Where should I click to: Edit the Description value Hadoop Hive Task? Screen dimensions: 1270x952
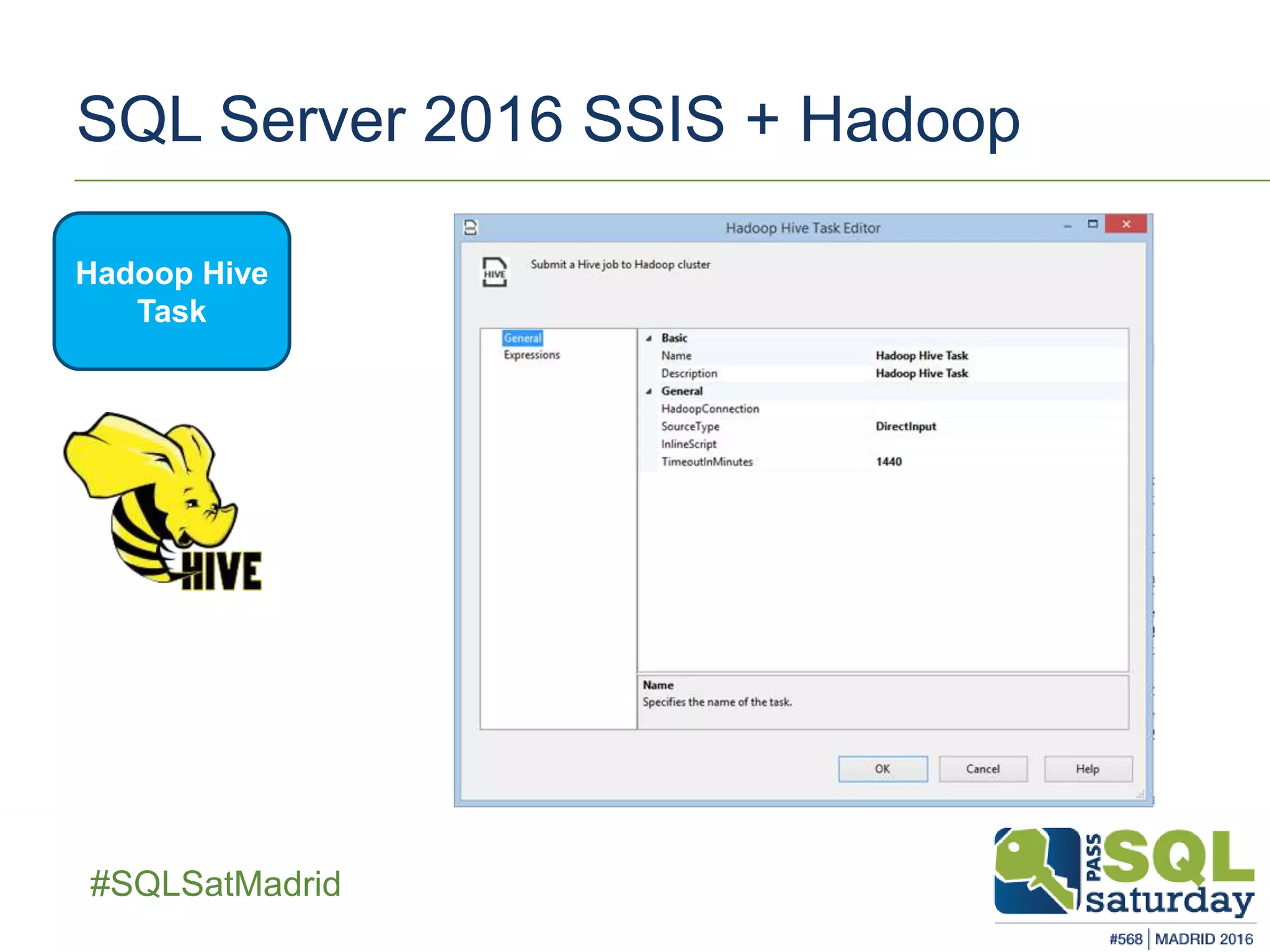[921, 374]
